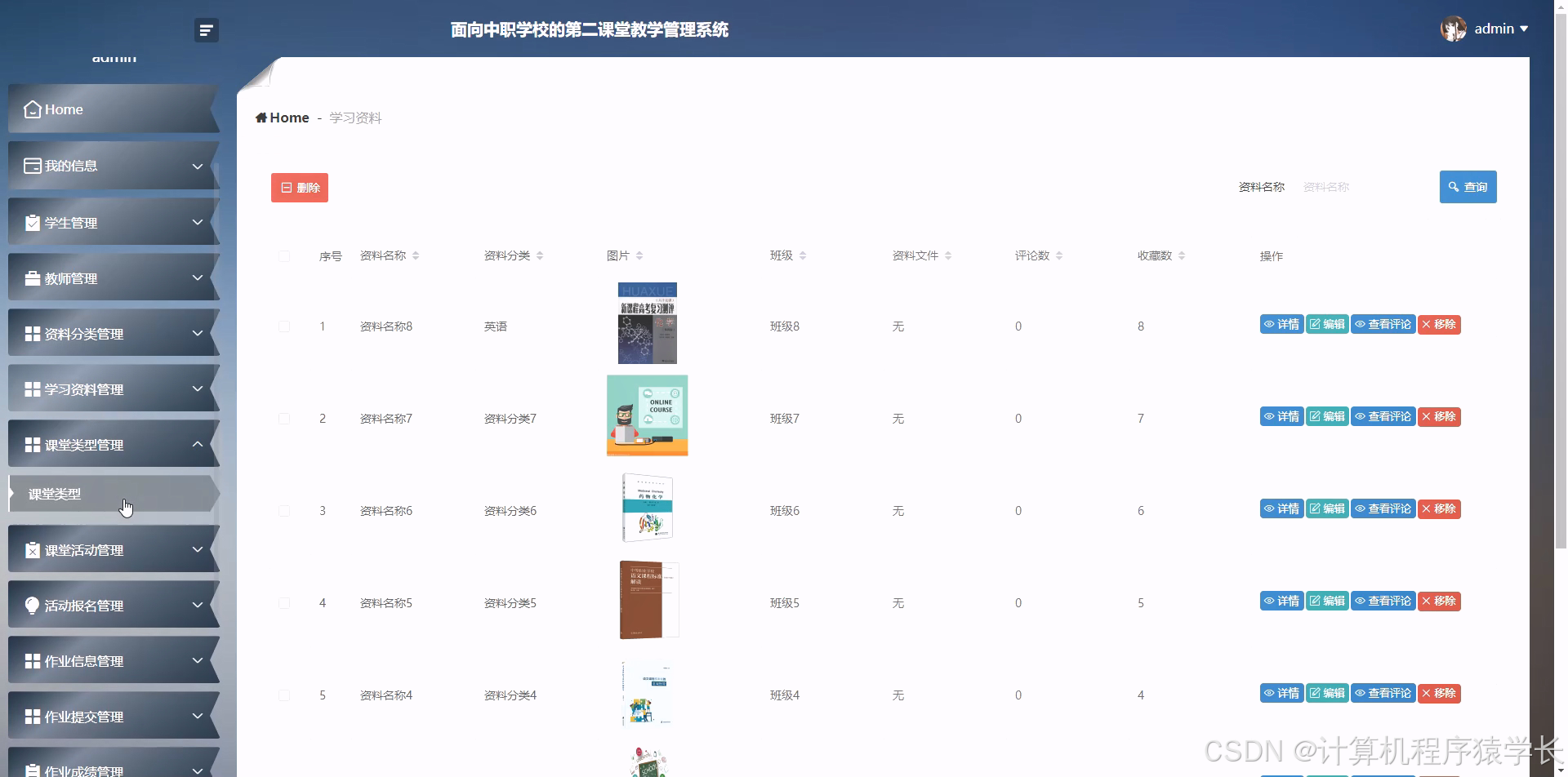Click the 学生管理 clipboard icon
1568x777 pixels.
point(33,223)
